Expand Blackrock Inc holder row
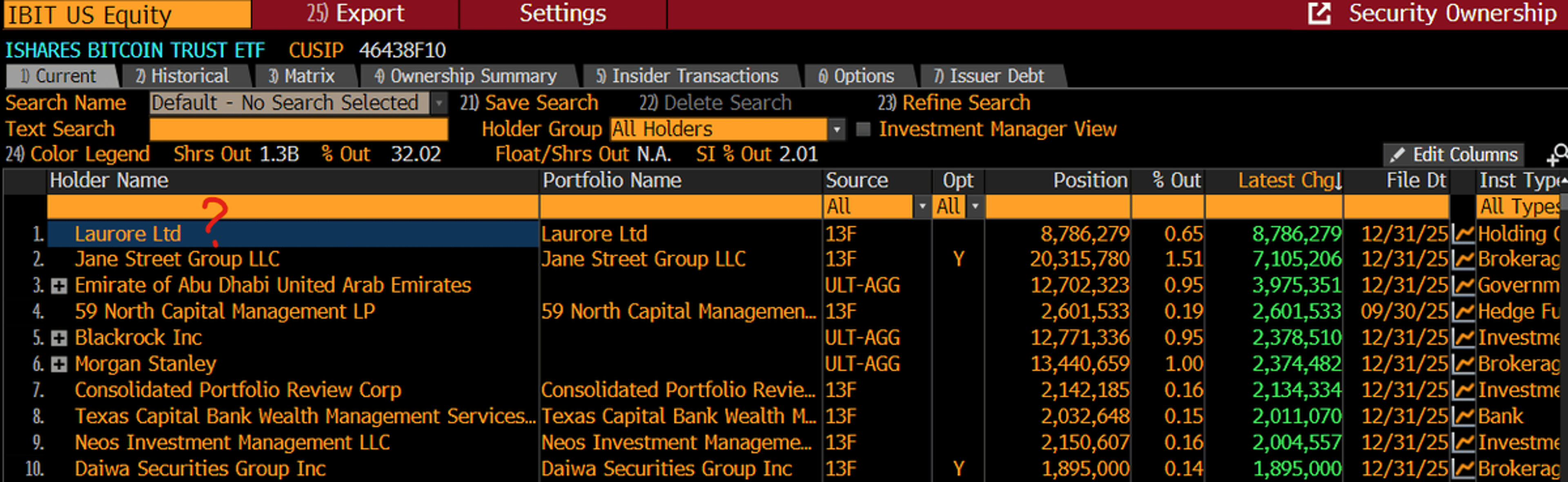 59,338
